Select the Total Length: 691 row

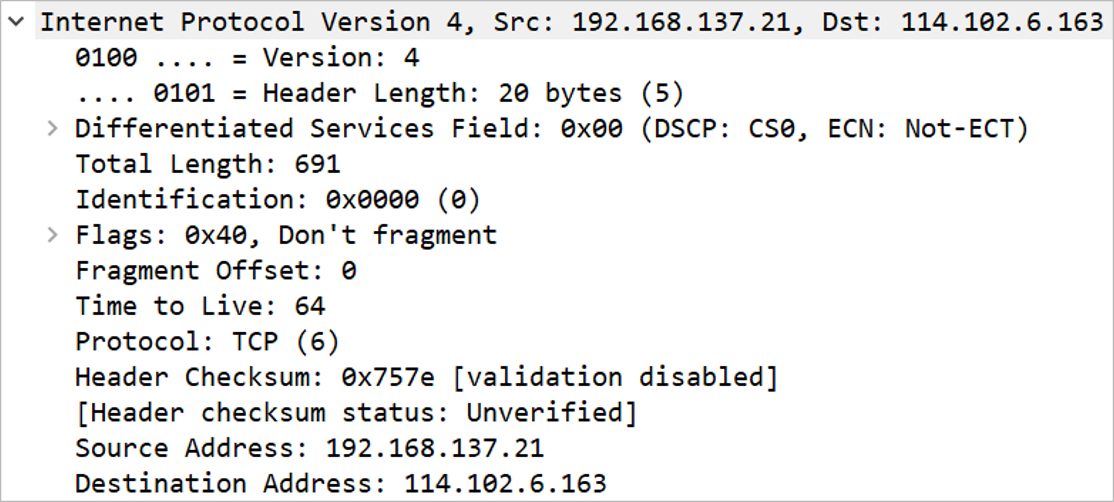tap(557, 164)
